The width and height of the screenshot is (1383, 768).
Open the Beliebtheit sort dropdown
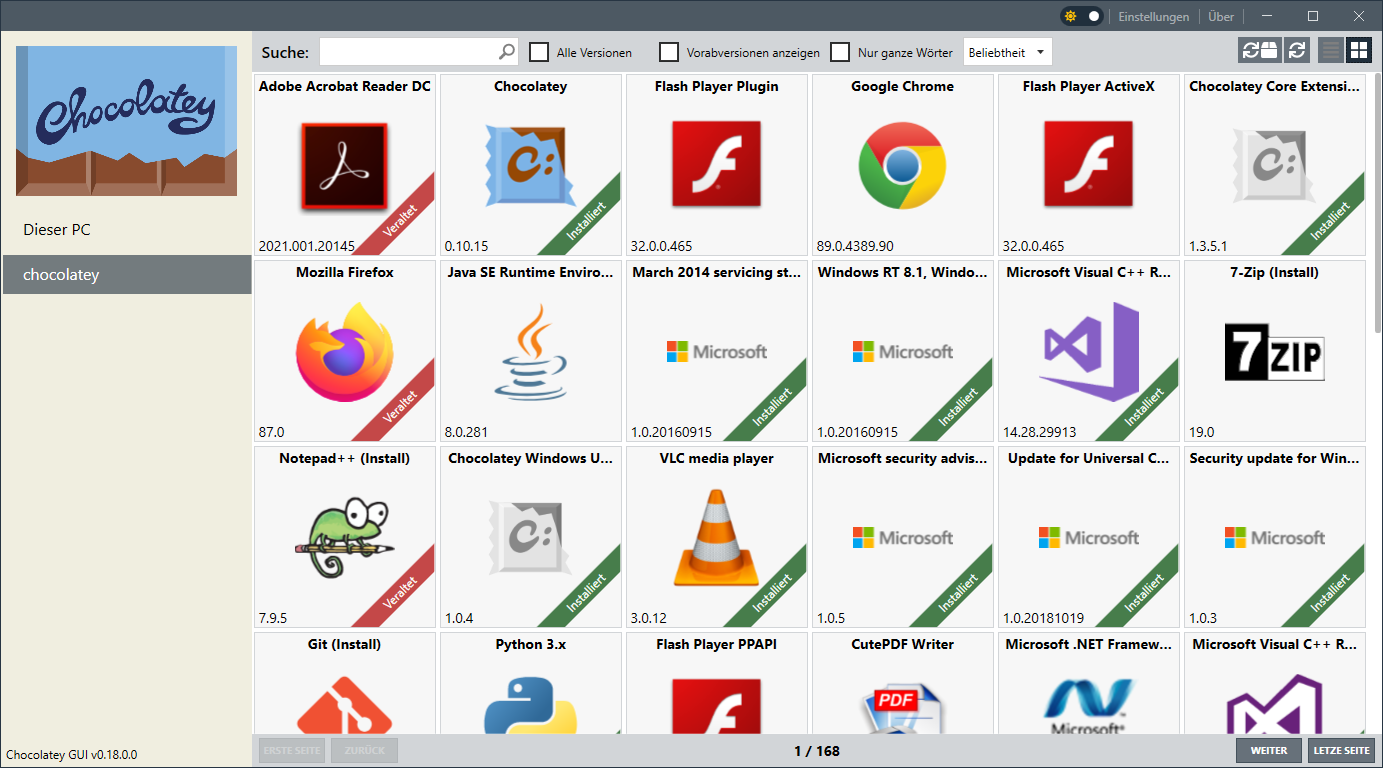(x=1008, y=52)
